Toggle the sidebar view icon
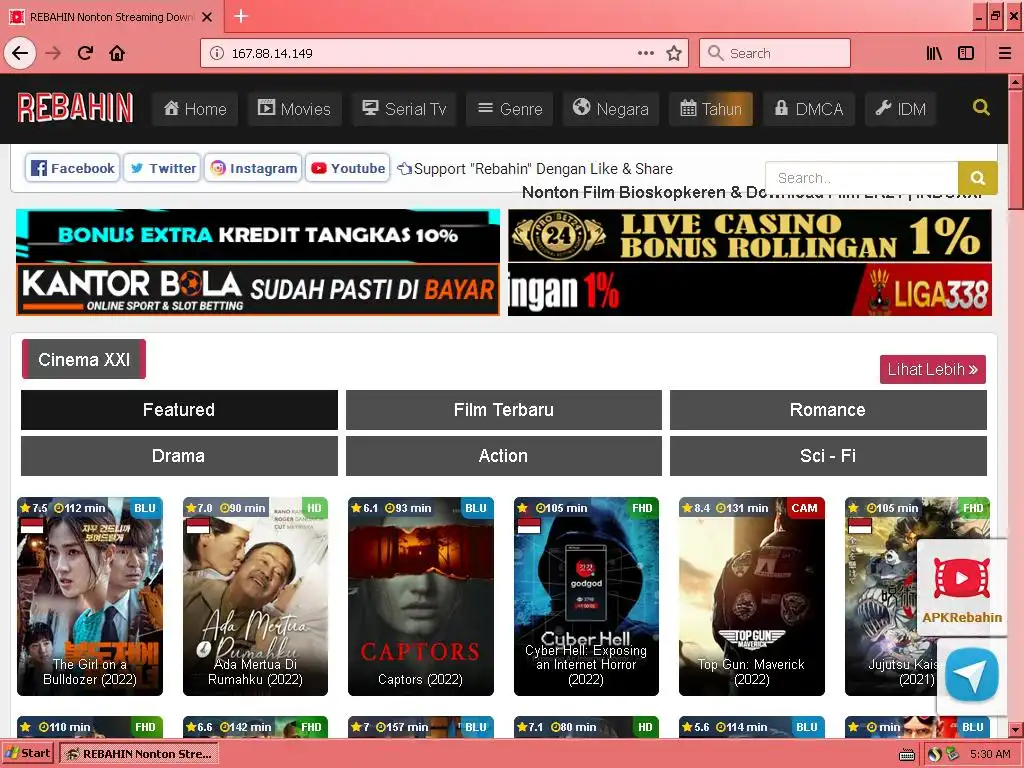 966,53
